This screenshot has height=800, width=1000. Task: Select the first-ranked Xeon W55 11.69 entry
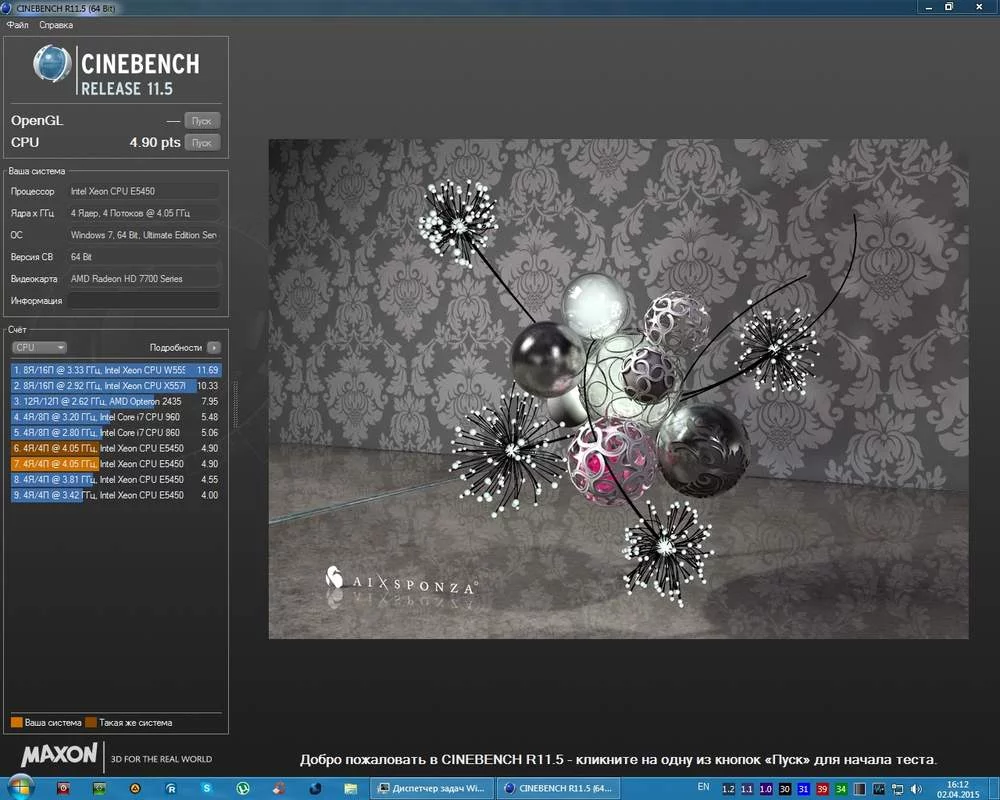(x=115, y=370)
